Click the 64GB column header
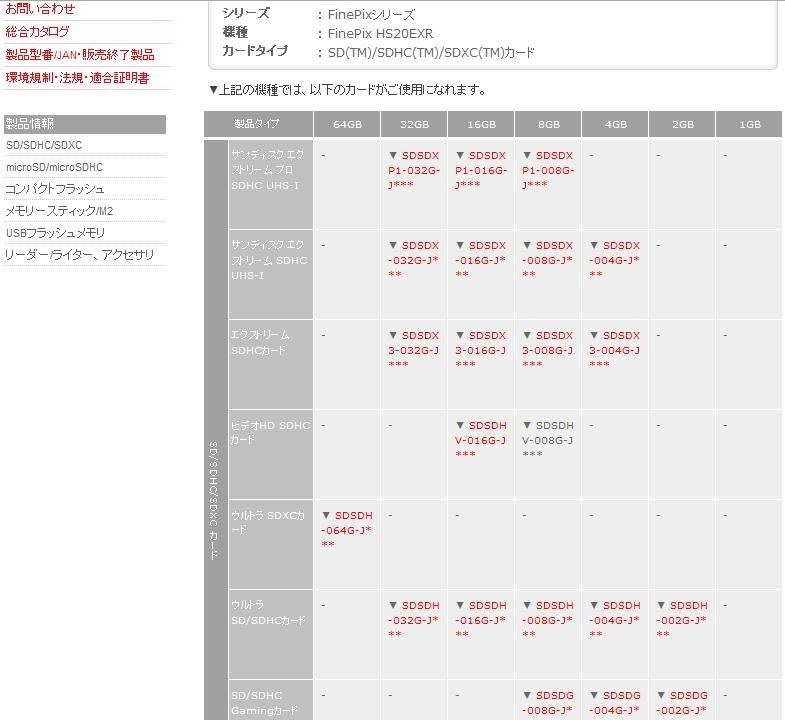The height and width of the screenshot is (720, 785). pyautogui.click(x=347, y=124)
